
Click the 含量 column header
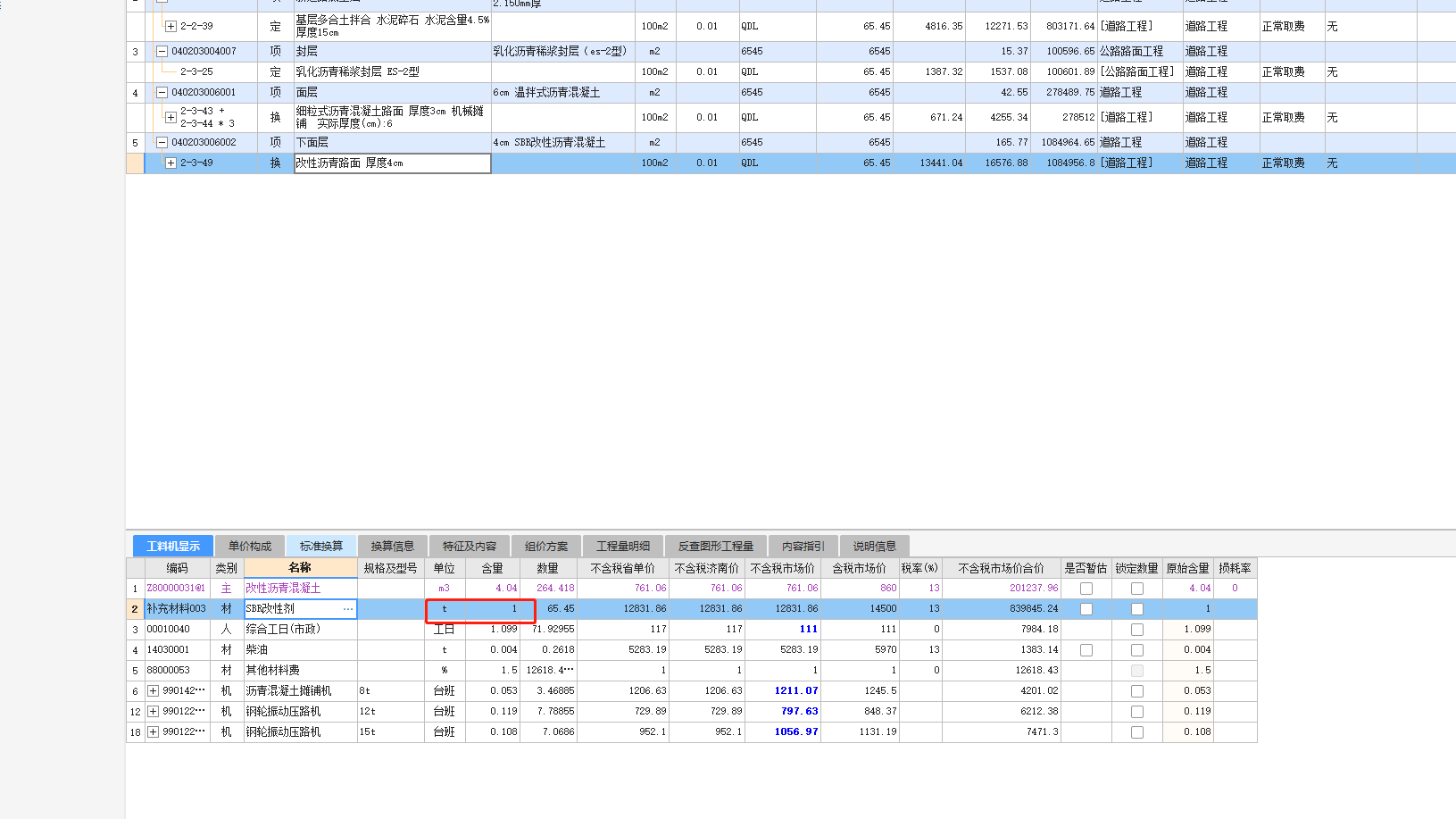(492, 568)
